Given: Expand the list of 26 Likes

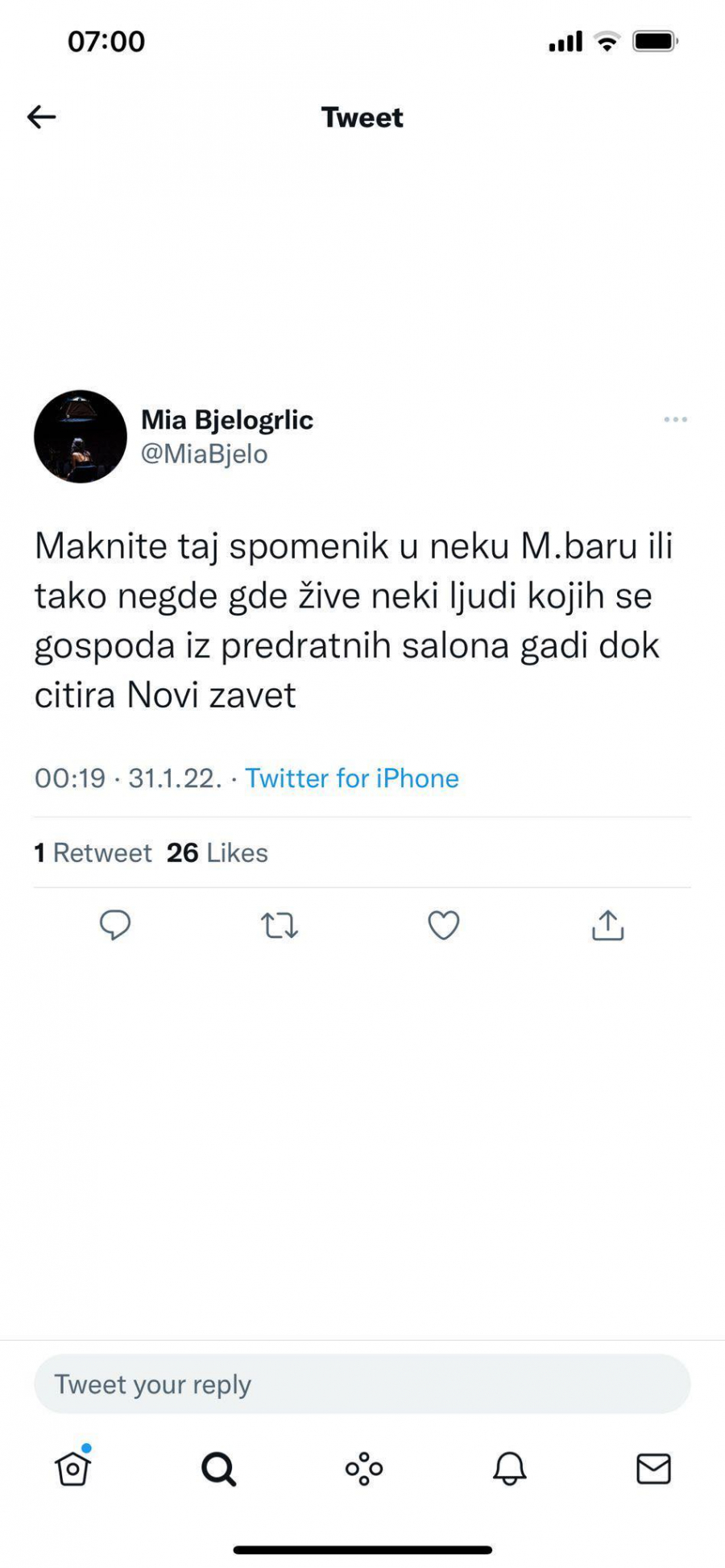Looking at the screenshot, I should tap(217, 852).
